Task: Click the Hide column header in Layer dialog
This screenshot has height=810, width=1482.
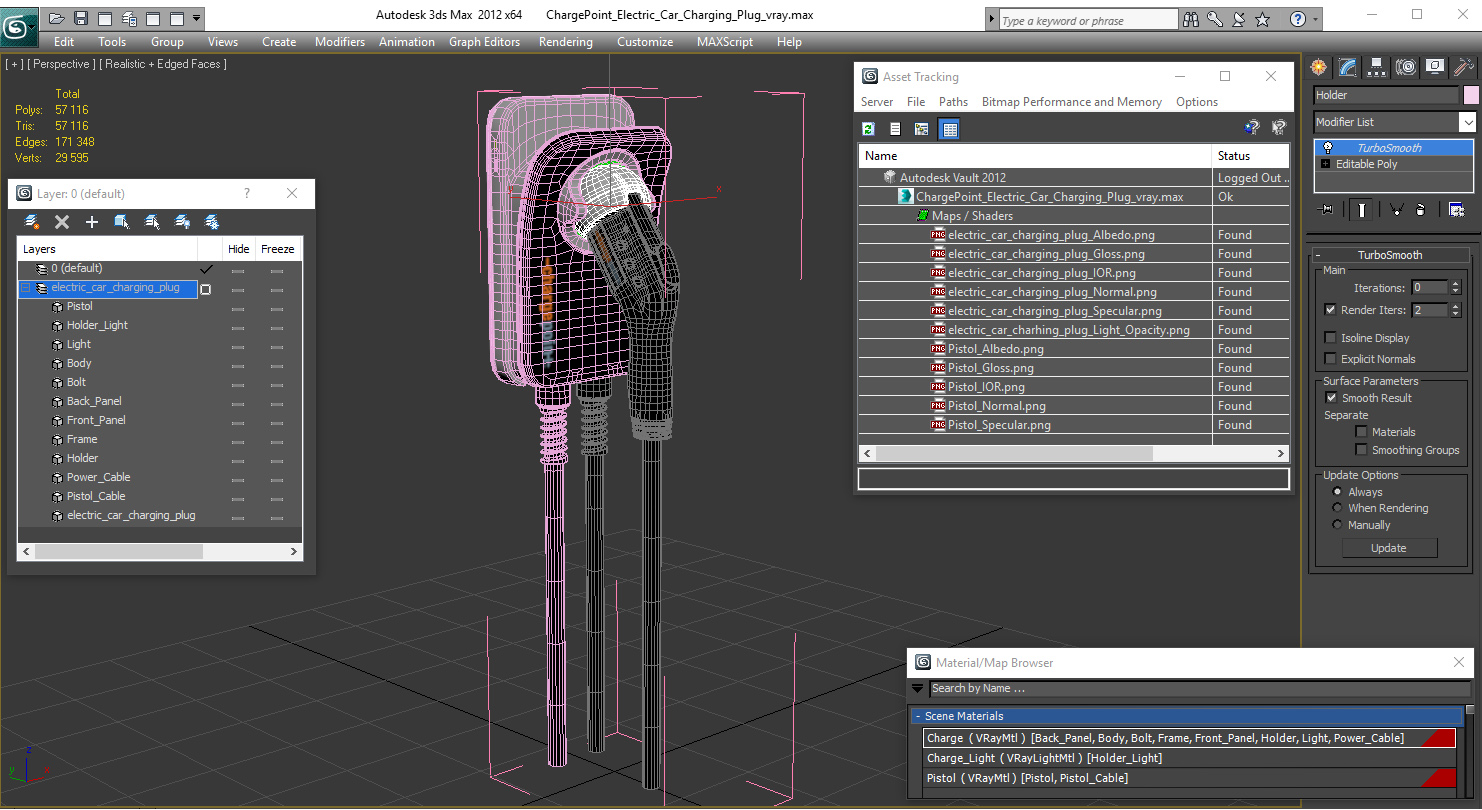Action: pyautogui.click(x=239, y=249)
